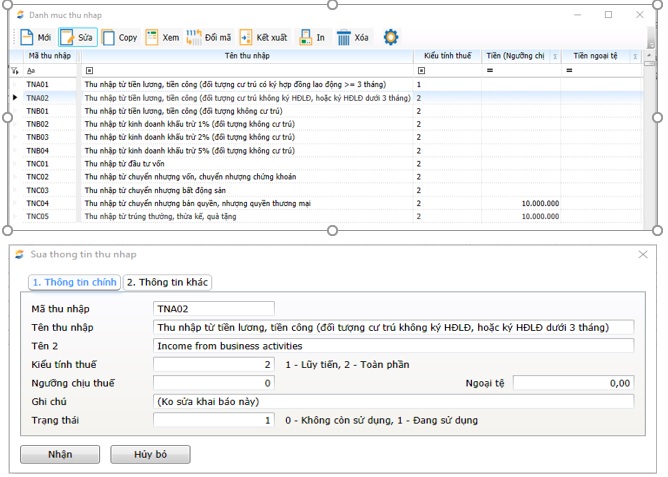Viewport: 668px width, 477px height.
Task: Focus the Ghi chú text field
Action: [393, 401]
